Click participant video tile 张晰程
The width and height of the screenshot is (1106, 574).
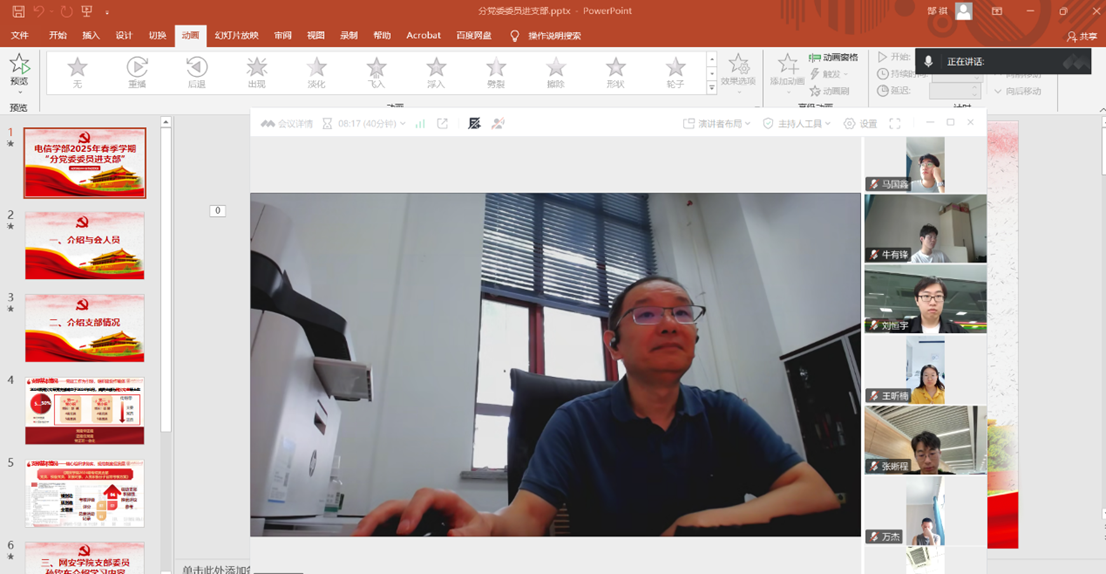(x=925, y=440)
